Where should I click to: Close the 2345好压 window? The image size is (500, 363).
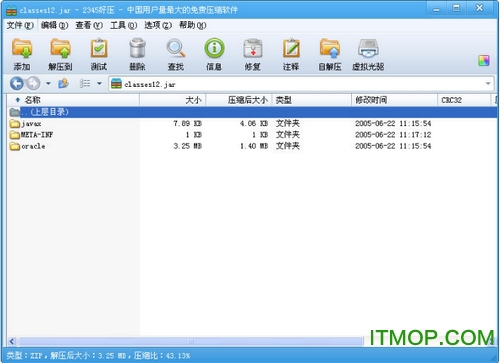pyautogui.click(x=480, y=9)
